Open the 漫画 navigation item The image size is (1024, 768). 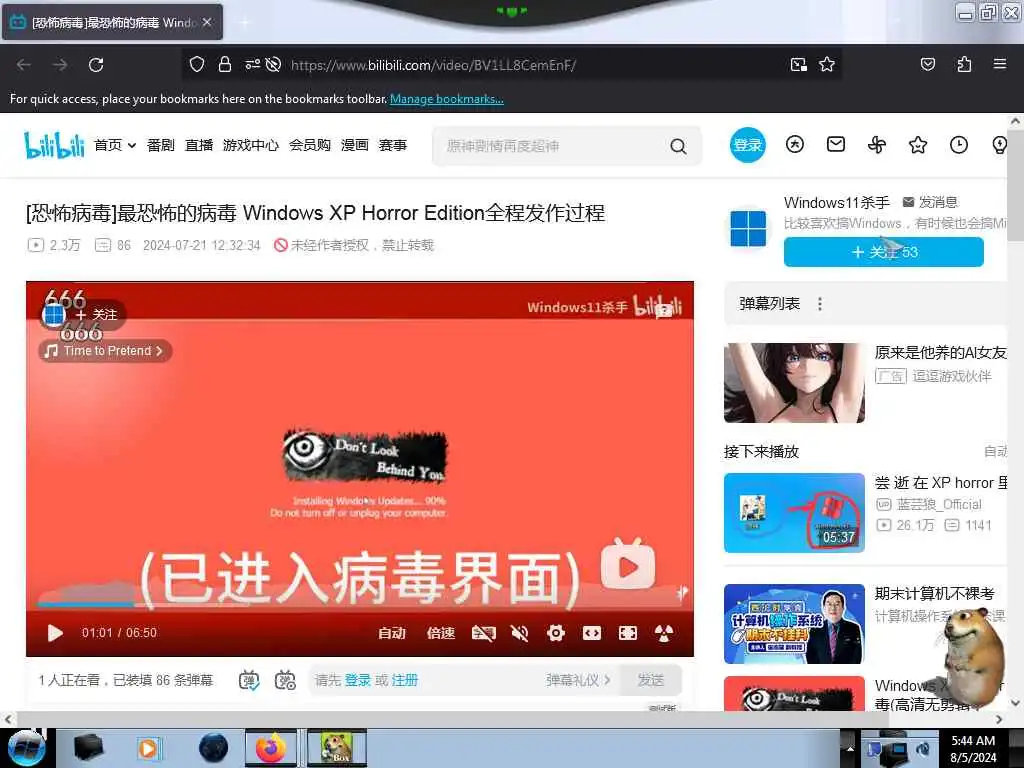(355, 145)
